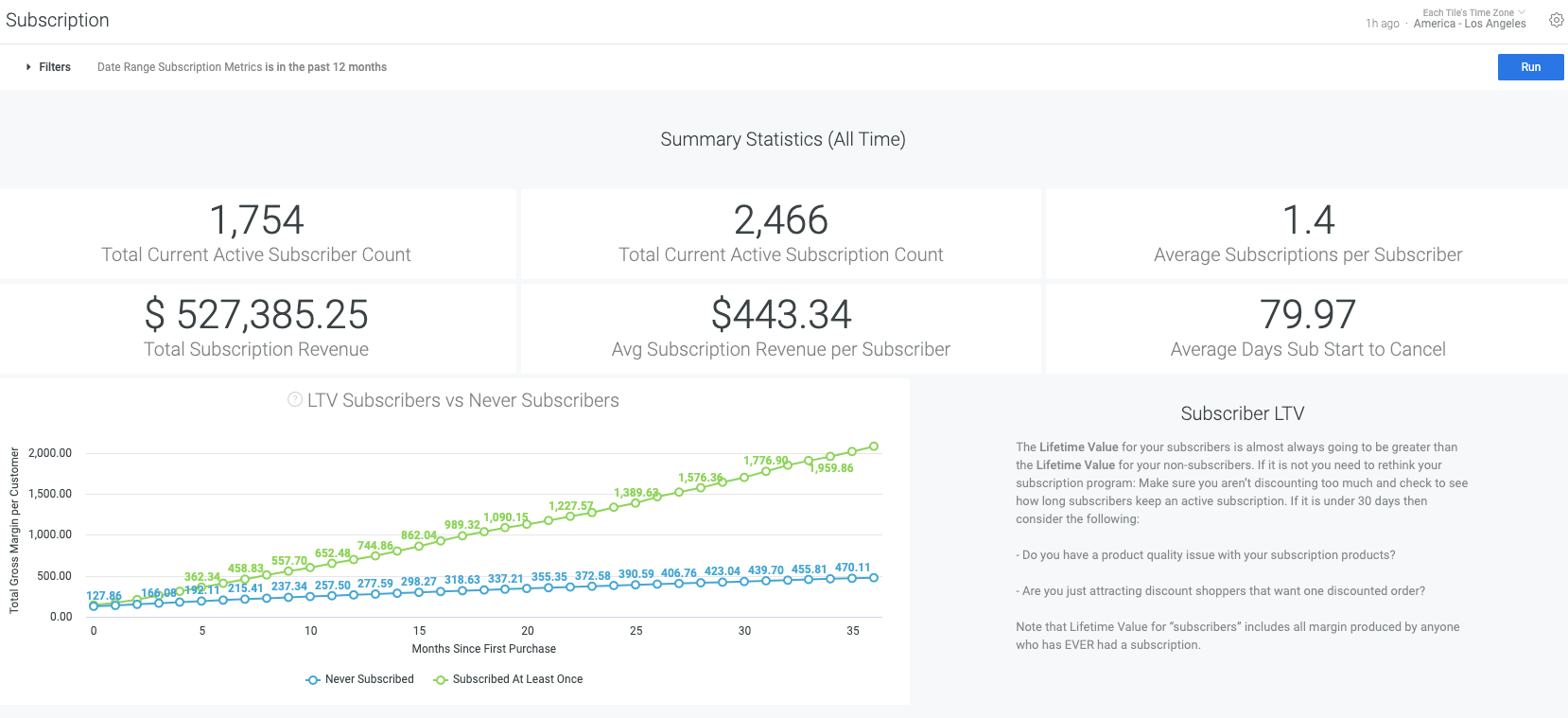Click the 1h ago refresh timestamp
The height and width of the screenshot is (718, 1568).
click(x=1383, y=24)
